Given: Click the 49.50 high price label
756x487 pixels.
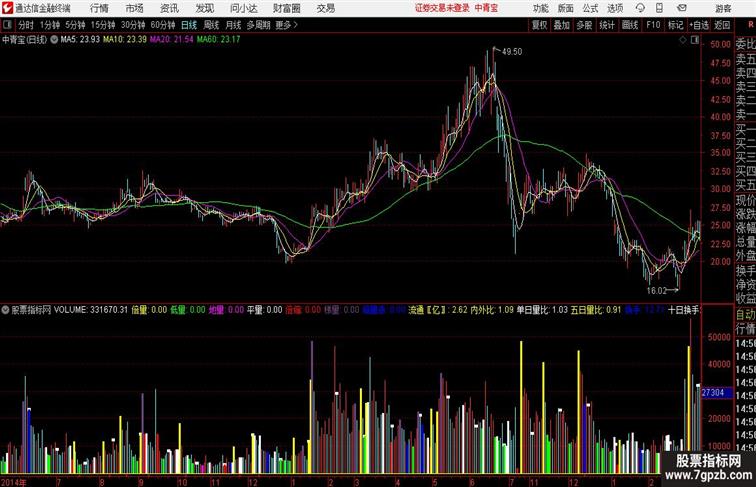Looking at the screenshot, I should [x=512, y=52].
